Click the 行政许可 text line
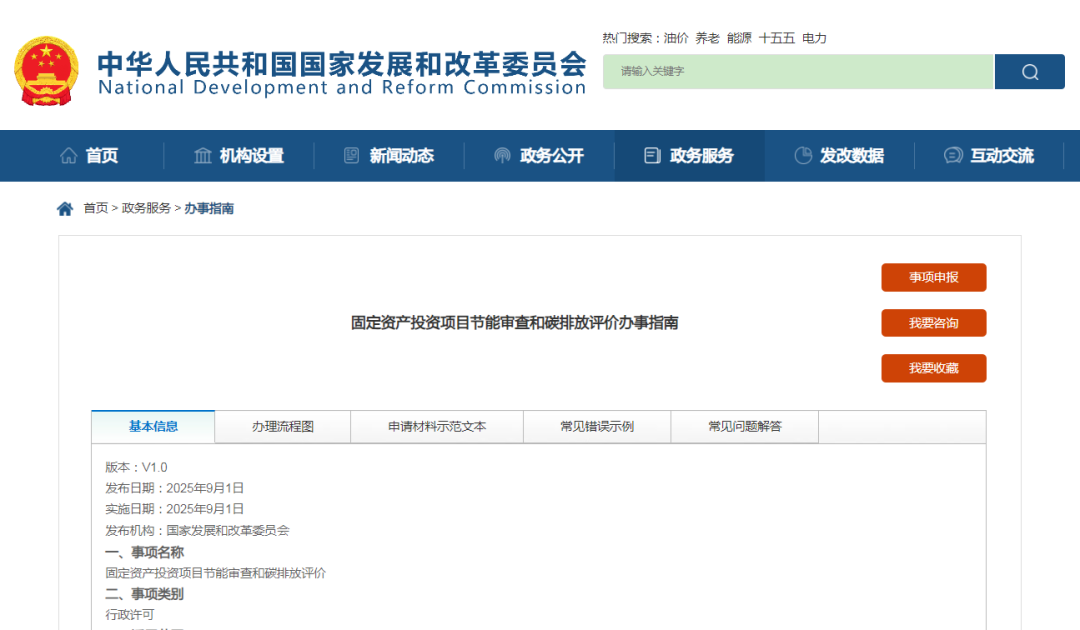The width and height of the screenshot is (1080, 630). click(129, 615)
